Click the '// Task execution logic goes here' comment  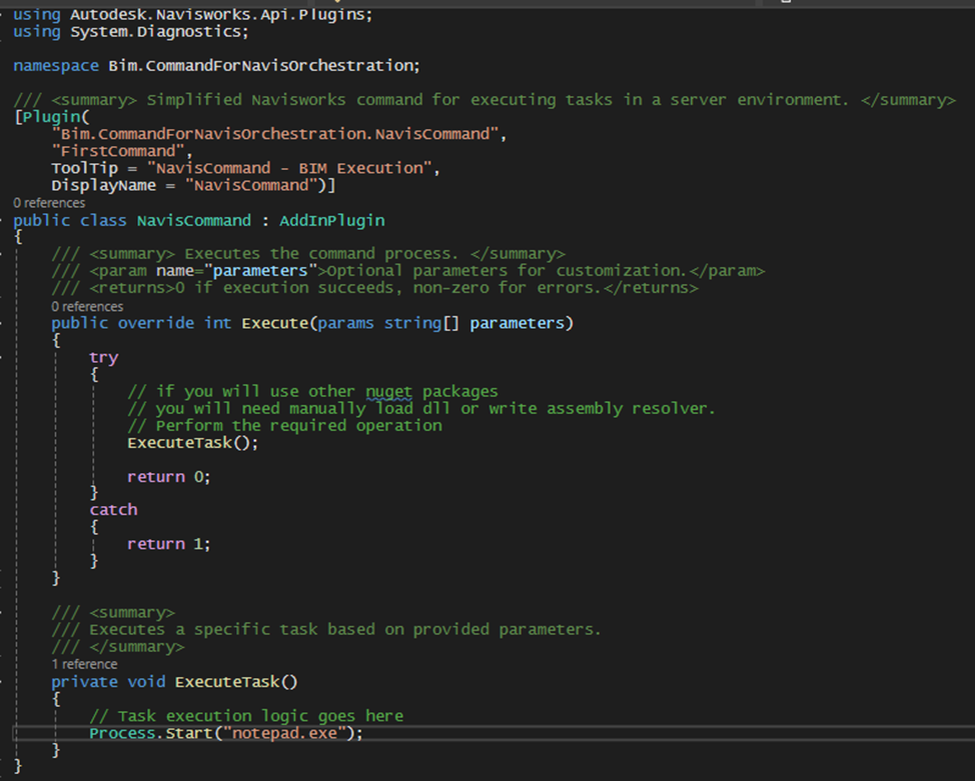coord(246,716)
